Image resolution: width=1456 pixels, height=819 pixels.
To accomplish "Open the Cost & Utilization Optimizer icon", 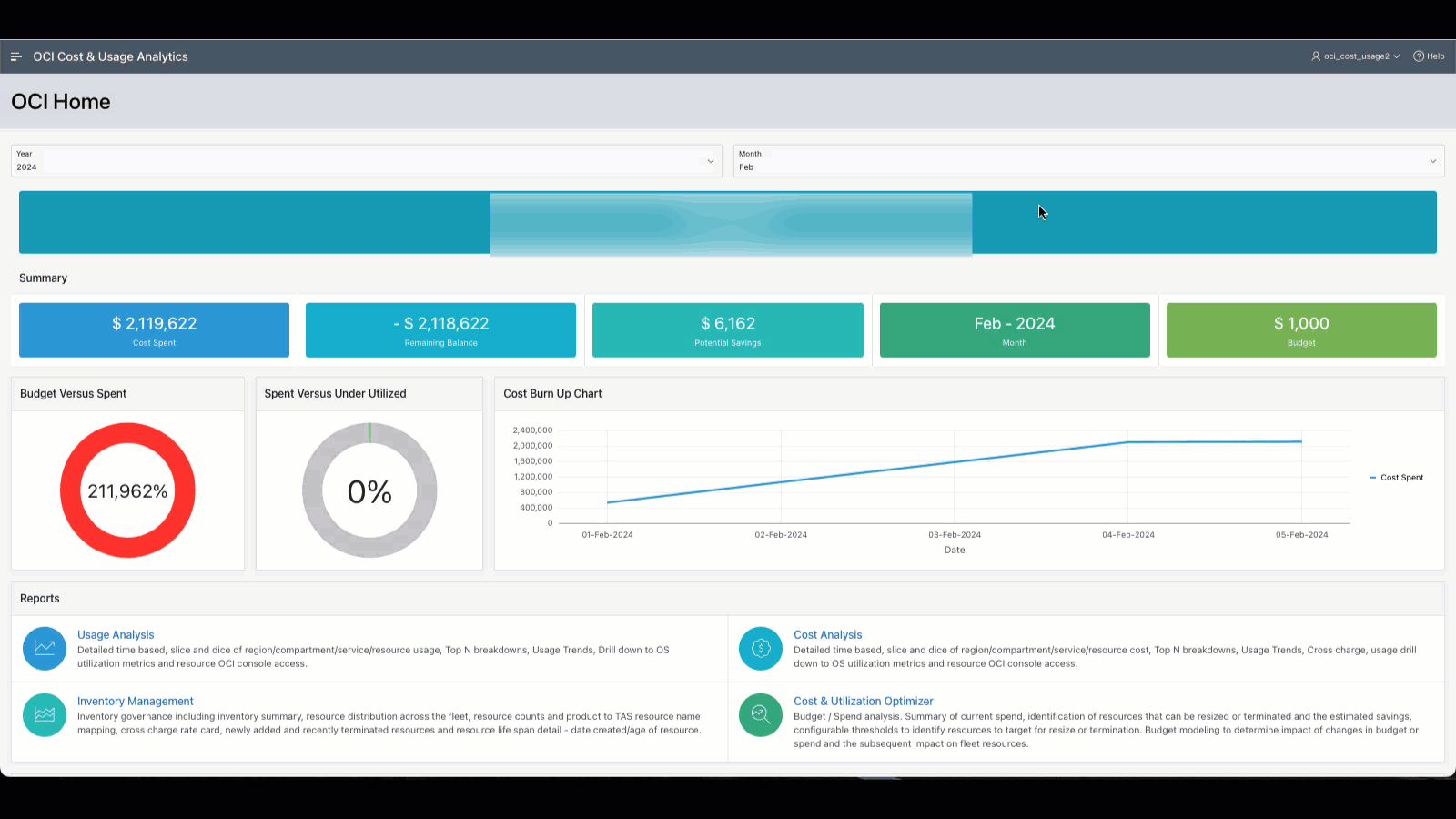I will click(x=760, y=715).
